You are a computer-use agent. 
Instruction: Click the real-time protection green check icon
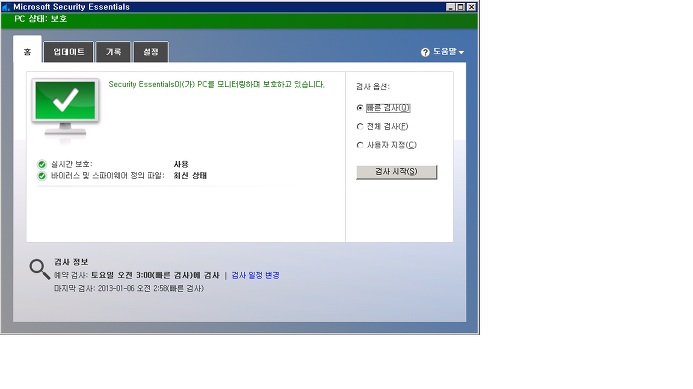pos(42,164)
